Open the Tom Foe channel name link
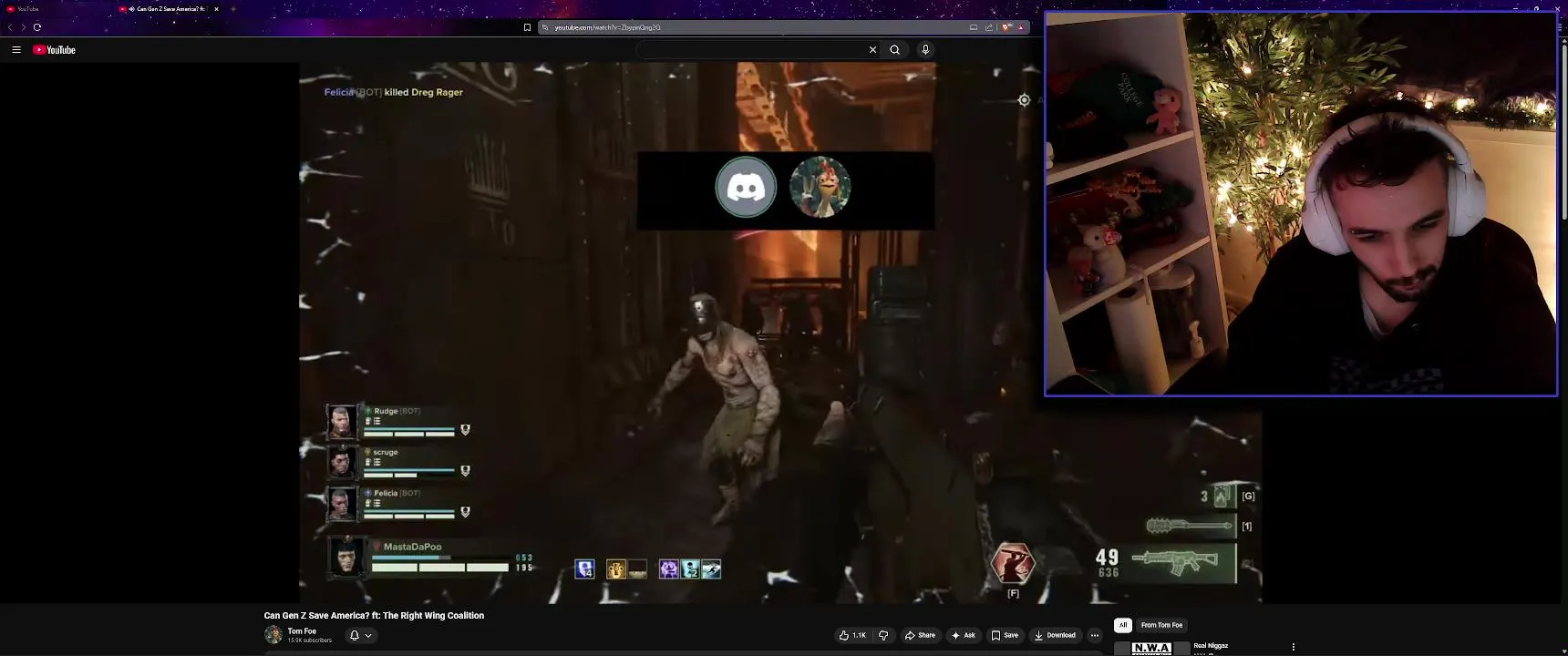Viewport: 1568px width, 656px height. point(302,631)
